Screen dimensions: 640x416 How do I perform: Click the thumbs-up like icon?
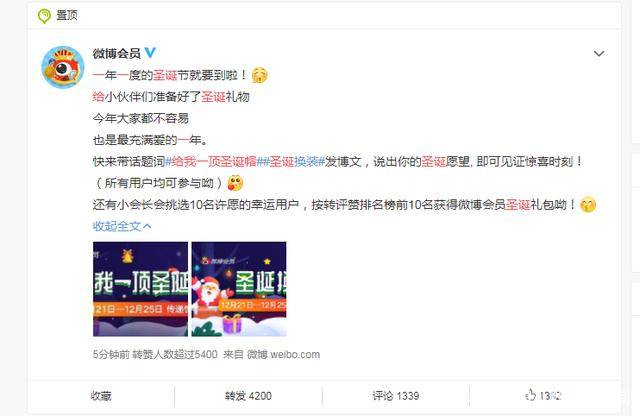click(530, 395)
